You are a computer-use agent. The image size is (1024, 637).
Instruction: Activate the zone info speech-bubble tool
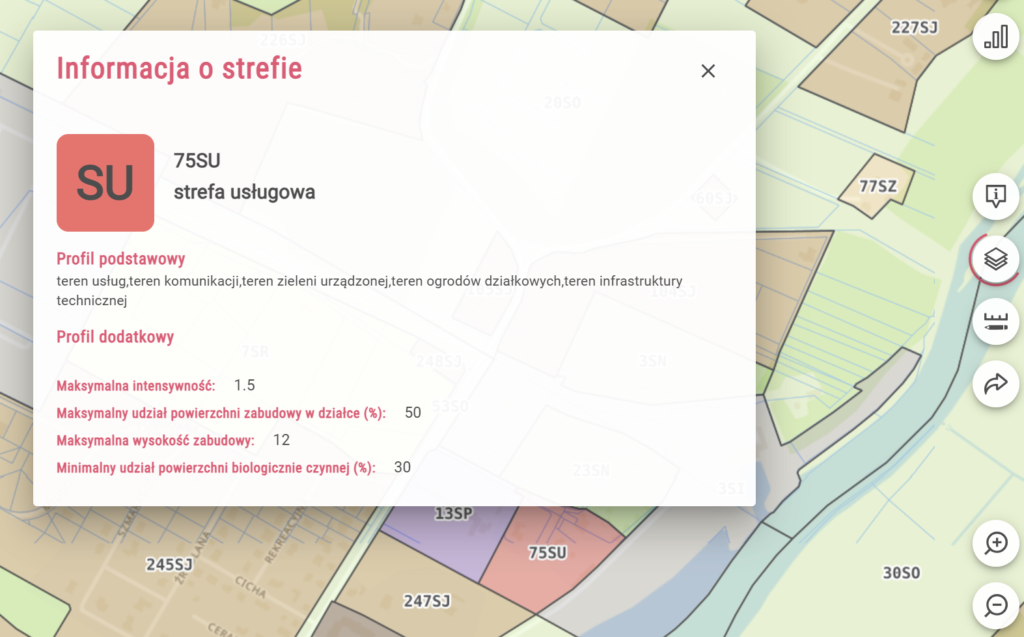pos(995,195)
